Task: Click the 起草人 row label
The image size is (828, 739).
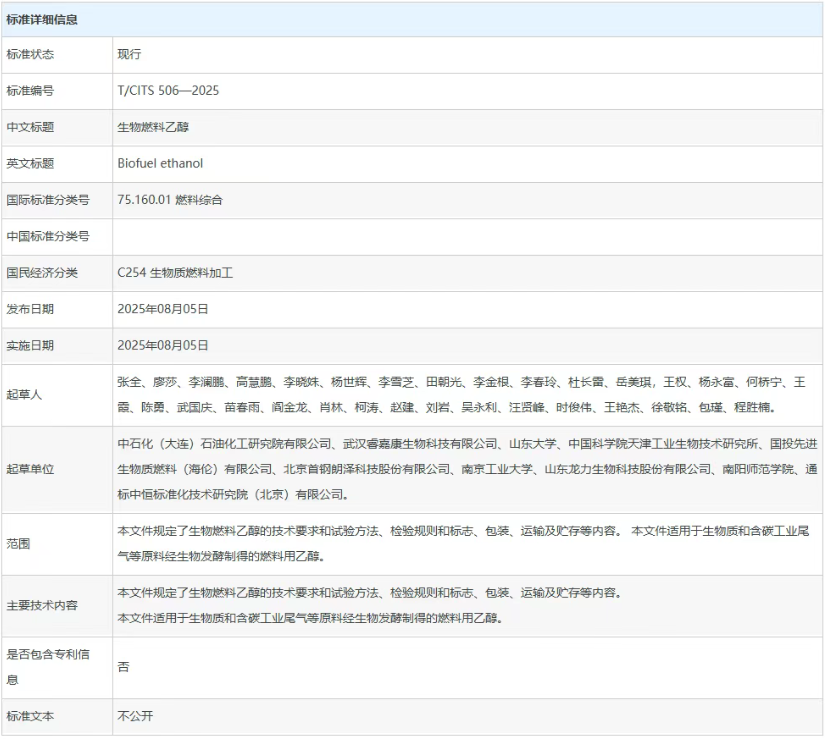Action: pos(24,395)
